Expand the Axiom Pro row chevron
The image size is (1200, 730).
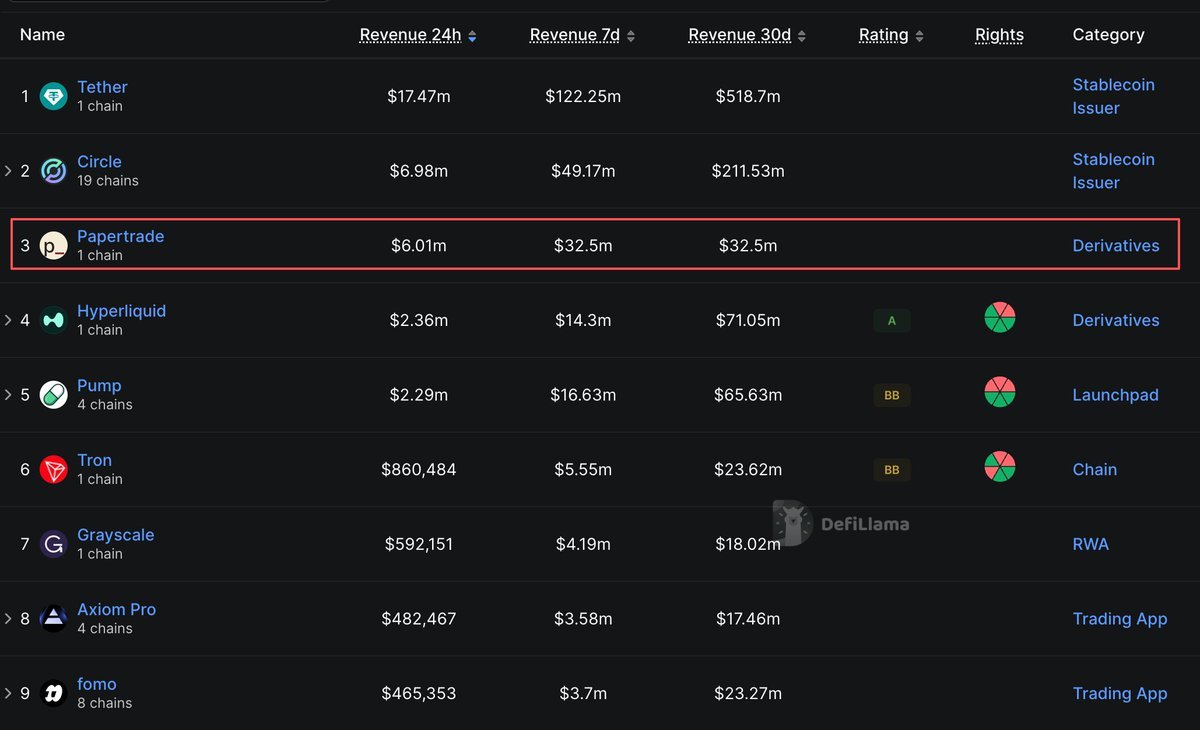(8, 619)
